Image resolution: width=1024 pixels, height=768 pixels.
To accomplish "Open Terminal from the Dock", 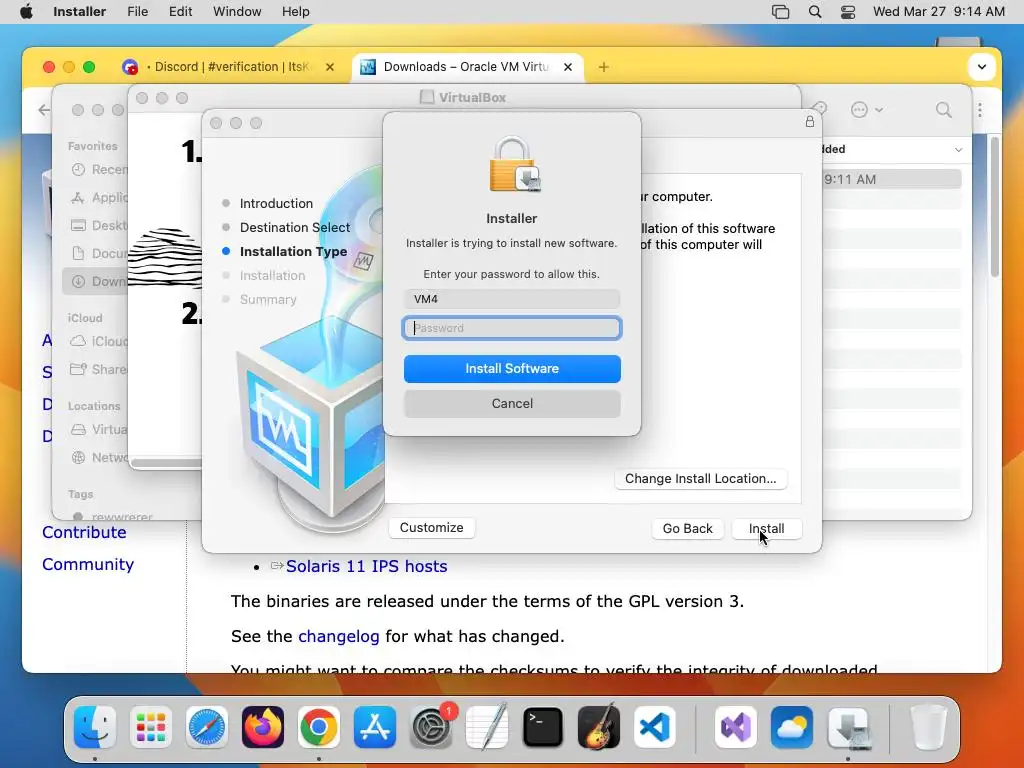I will click(543, 727).
